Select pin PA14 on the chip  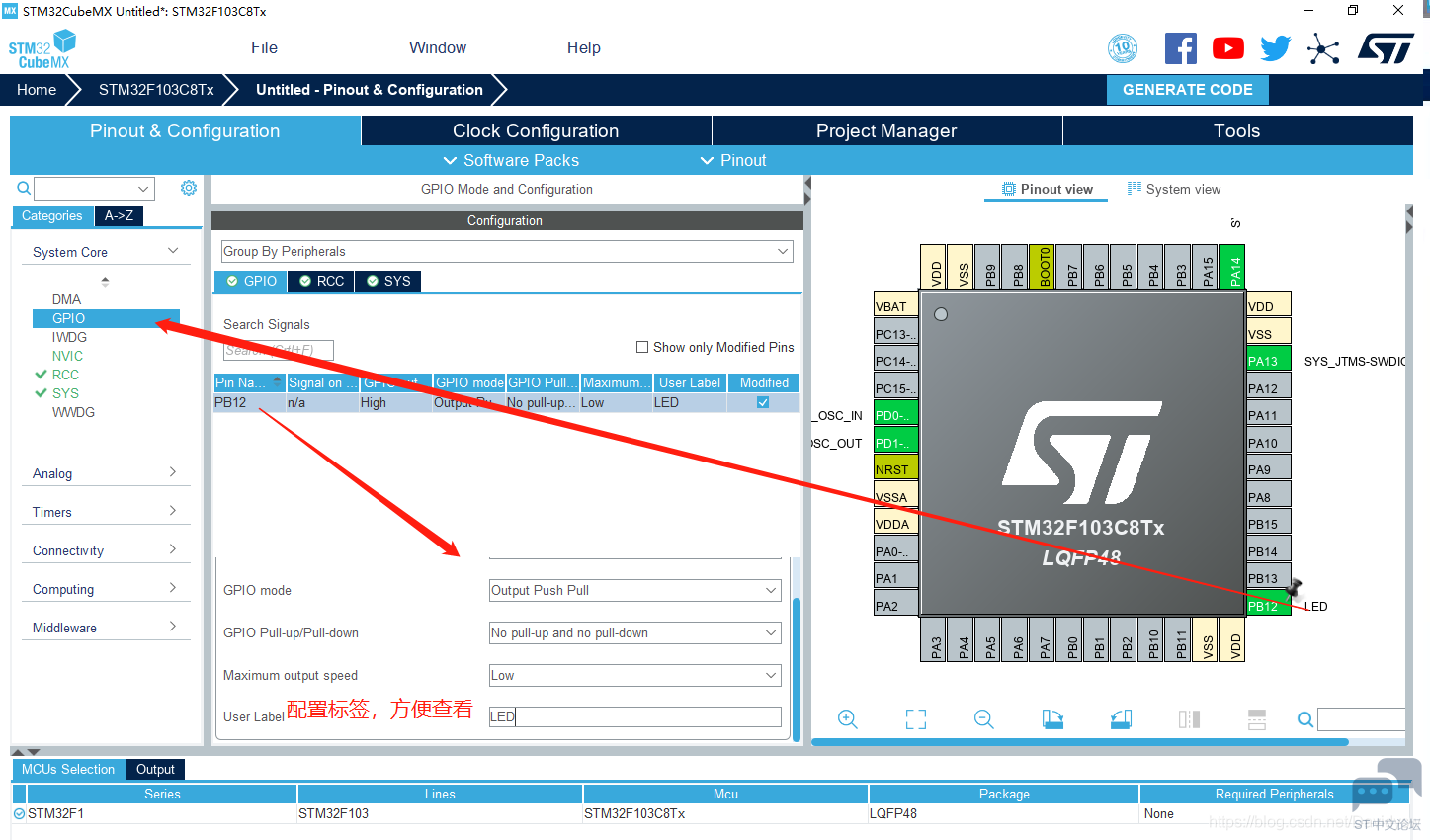point(1232,267)
